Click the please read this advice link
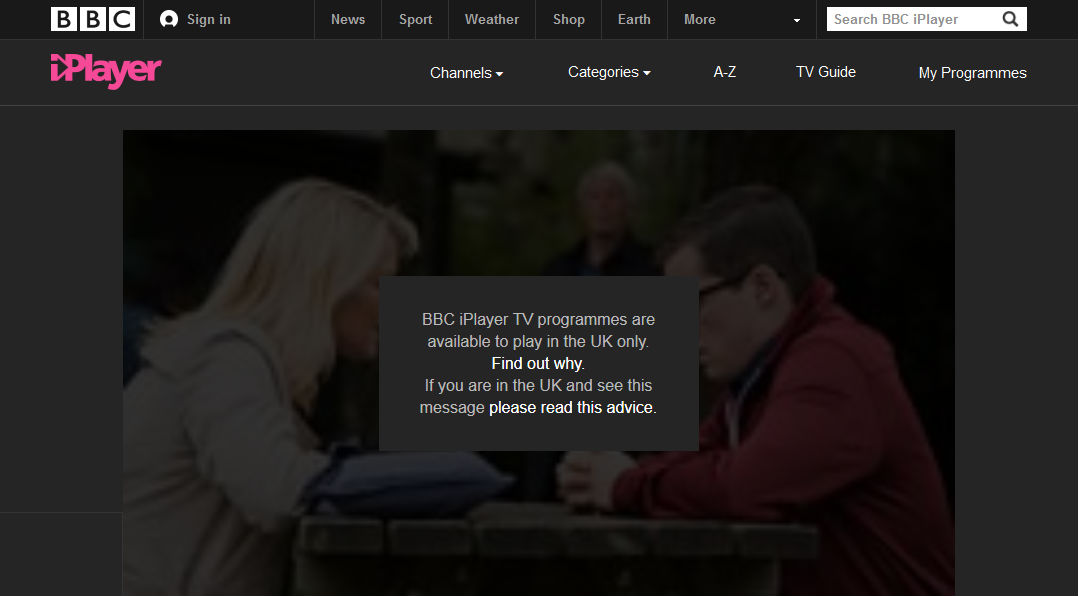The image size is (1078, 596). click(571, 408)
